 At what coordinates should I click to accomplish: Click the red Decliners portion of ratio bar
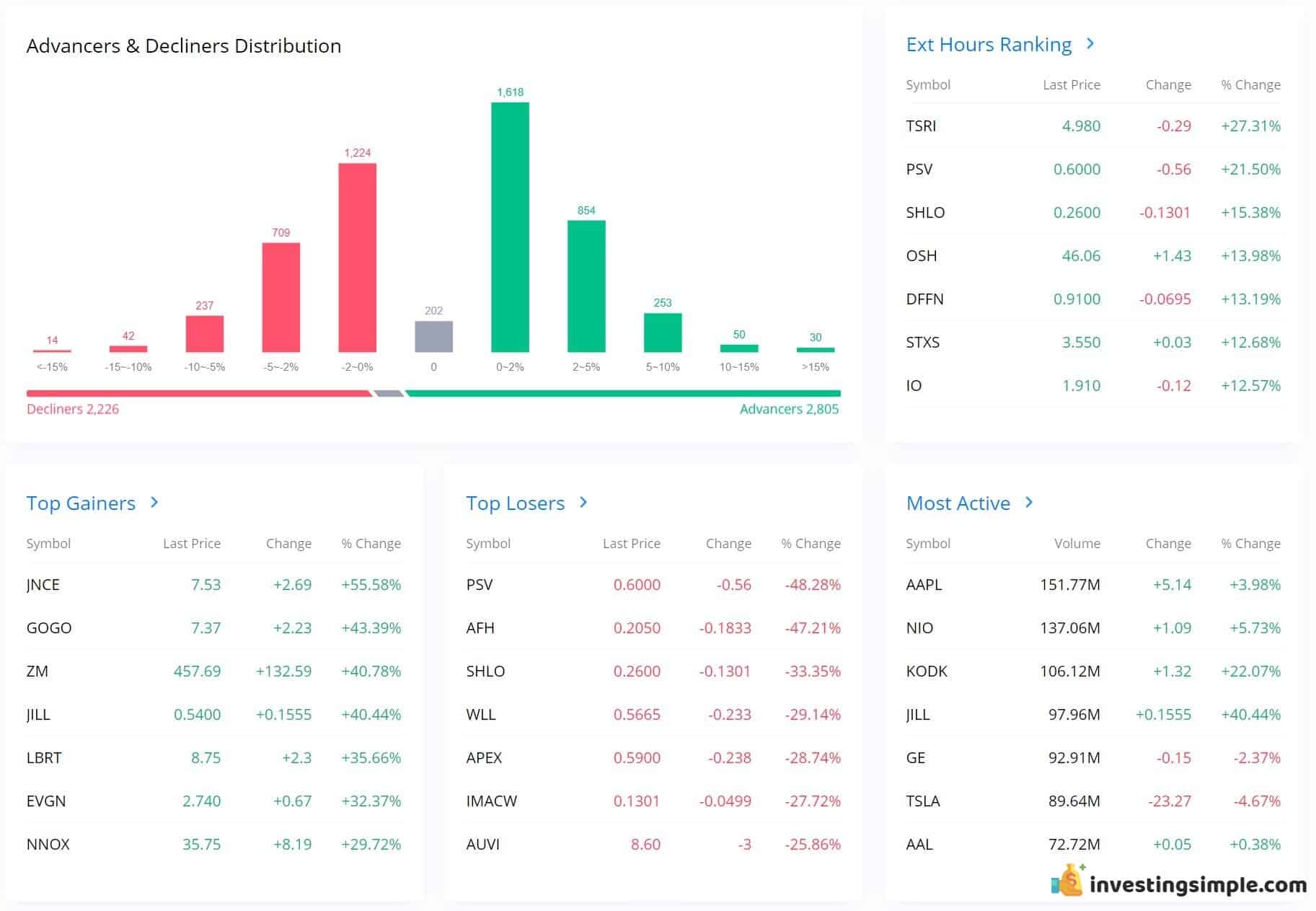(199, 394)
